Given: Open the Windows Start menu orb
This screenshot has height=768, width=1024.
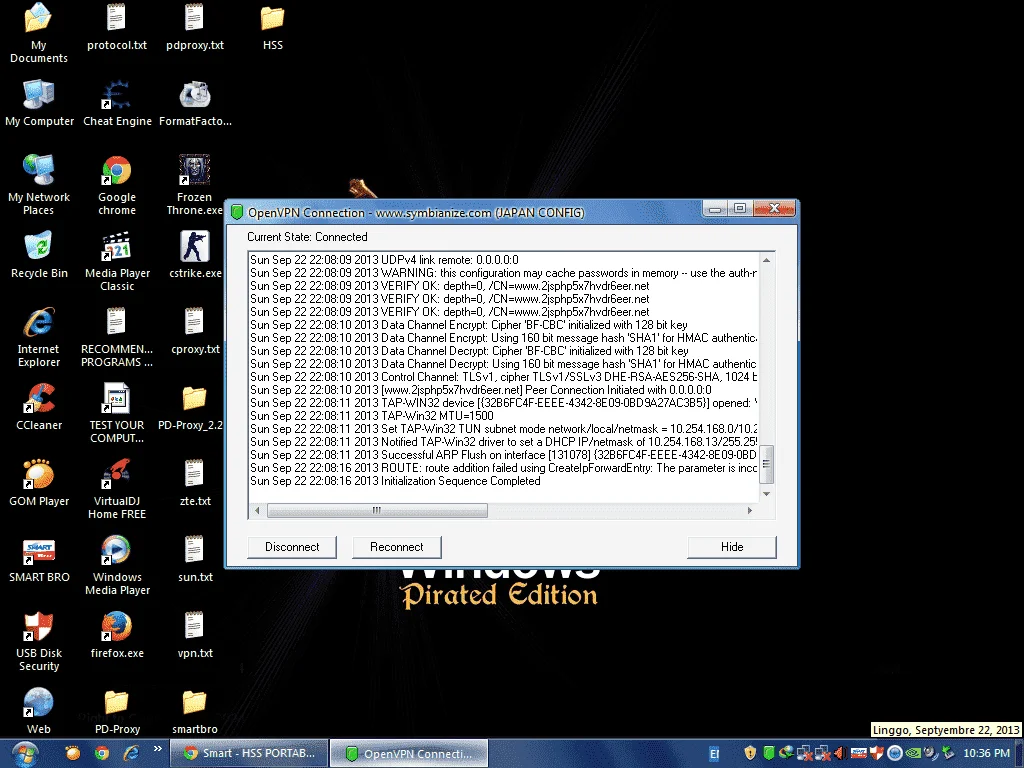Looking at the screenshot, I should click(x=25, y=754).
